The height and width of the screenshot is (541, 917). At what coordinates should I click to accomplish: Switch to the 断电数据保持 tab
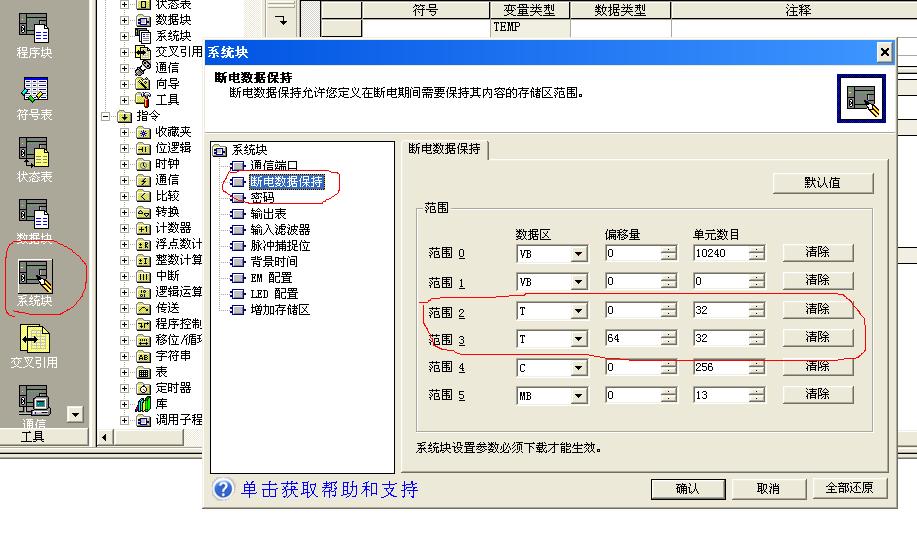444,149
